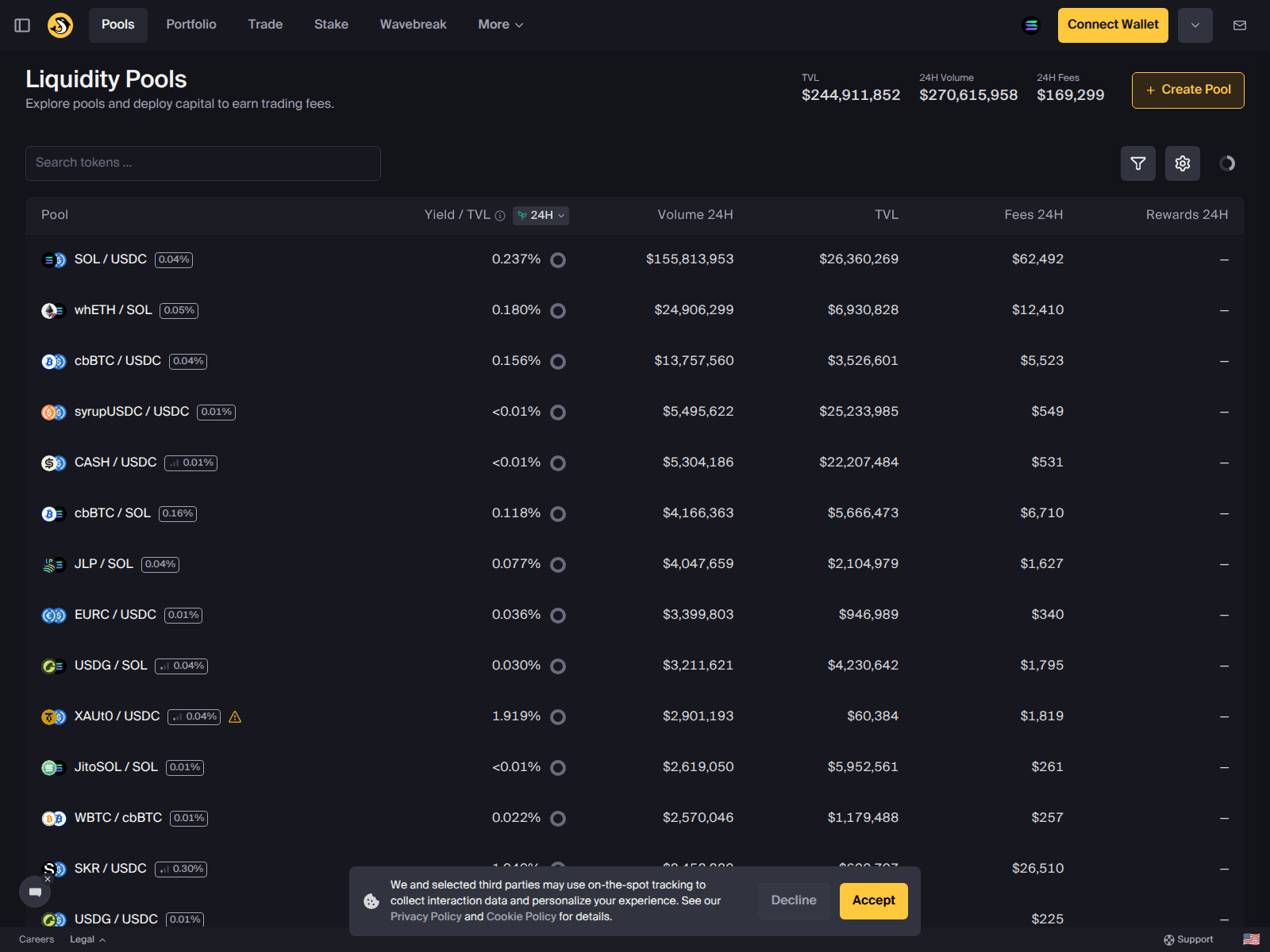Viewport: 1270px width, 952px height.
Task: Sort by the Rewards 24H column
Action: click(1187, 215)
